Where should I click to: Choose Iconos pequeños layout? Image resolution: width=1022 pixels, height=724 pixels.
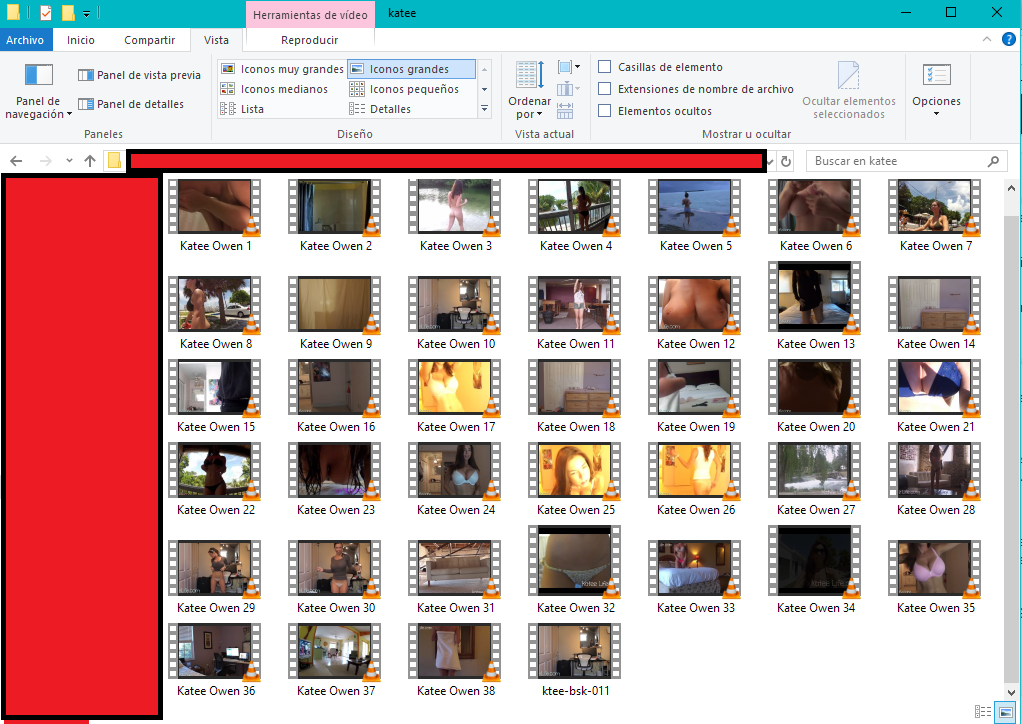[404, 89]
